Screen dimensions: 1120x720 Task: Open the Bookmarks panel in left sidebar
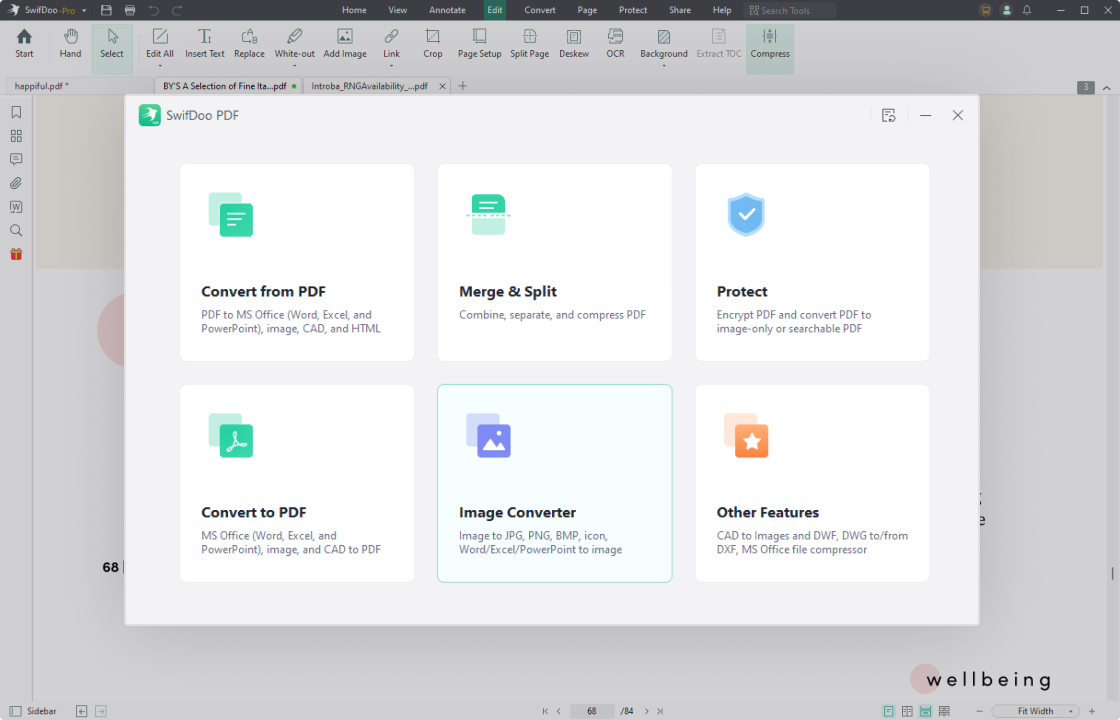[x=16, y=112]
